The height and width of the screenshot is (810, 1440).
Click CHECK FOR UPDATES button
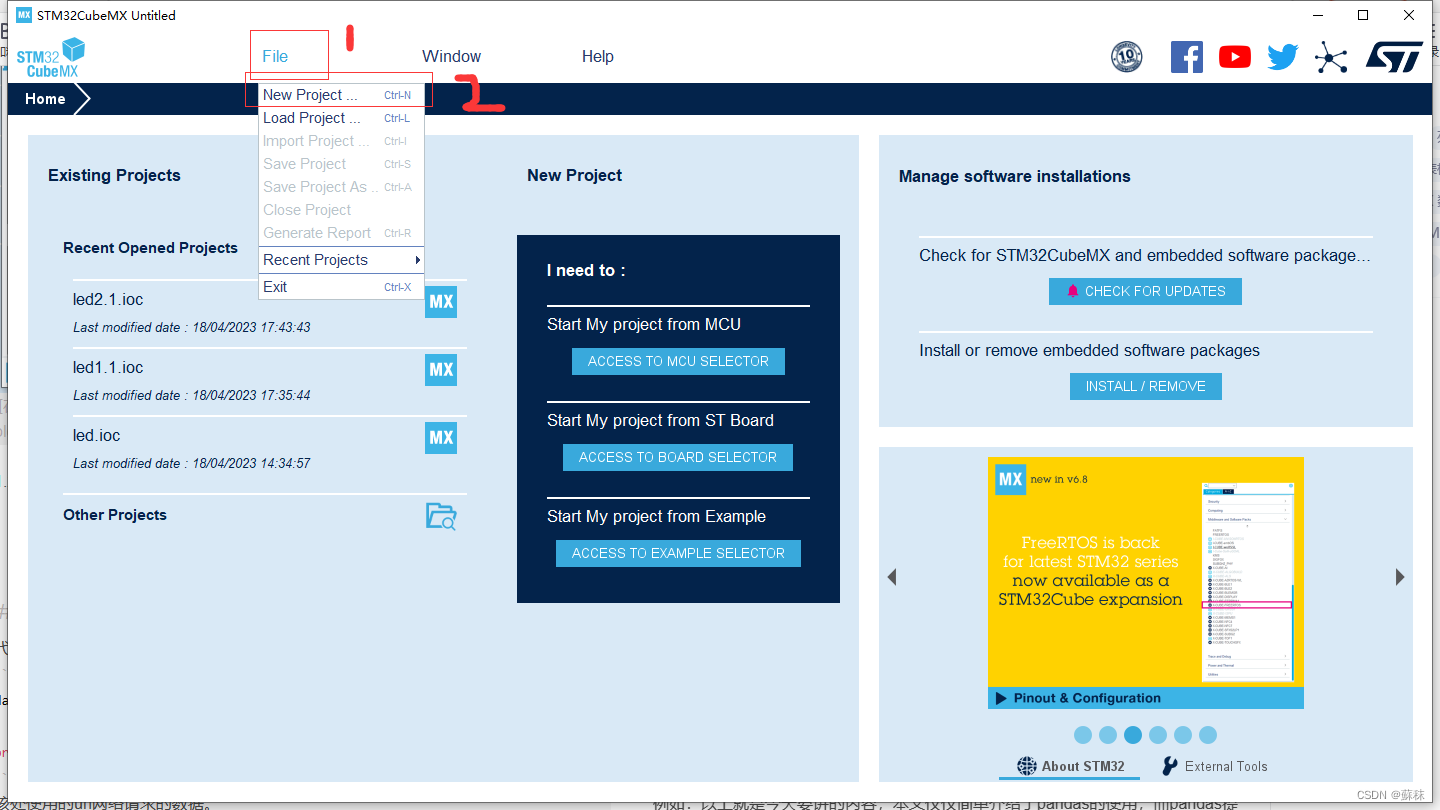pos(1145,291)
